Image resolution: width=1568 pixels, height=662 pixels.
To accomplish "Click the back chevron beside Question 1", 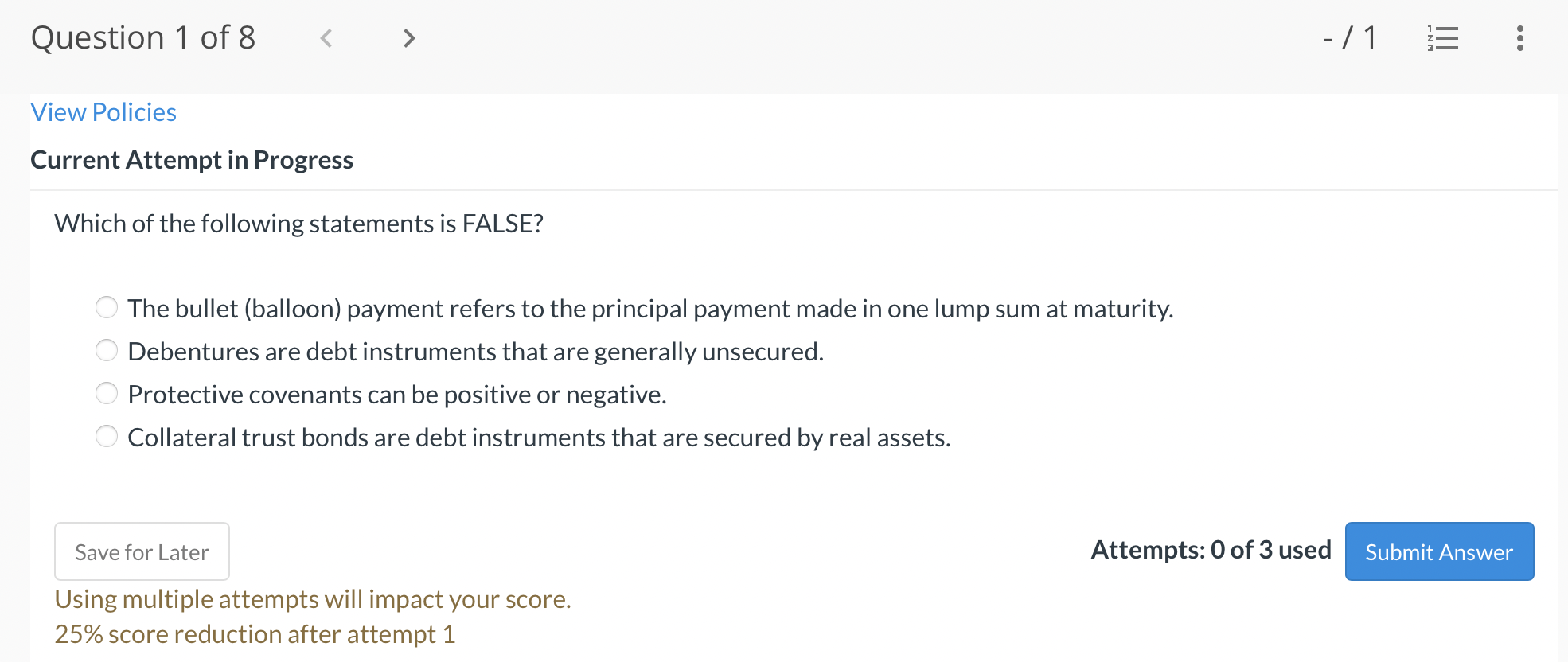I will (326, 37).
